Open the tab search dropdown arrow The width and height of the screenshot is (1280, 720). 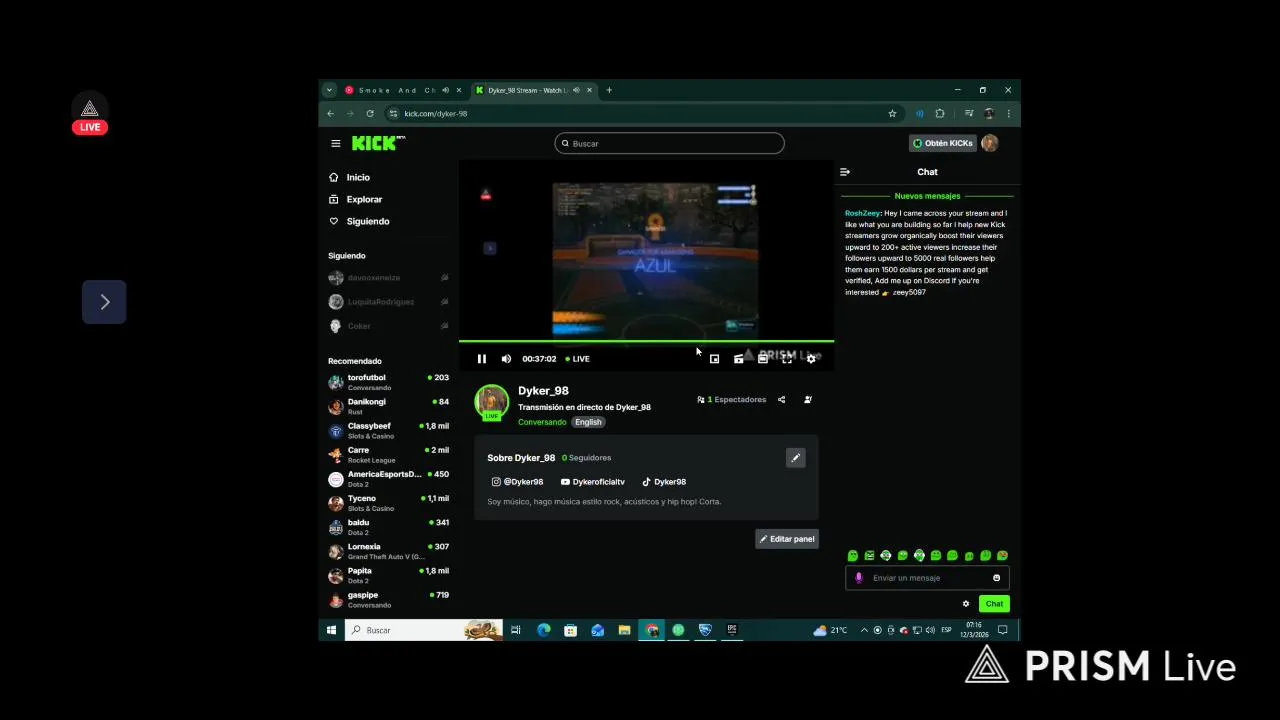click(x=329, y=90)
